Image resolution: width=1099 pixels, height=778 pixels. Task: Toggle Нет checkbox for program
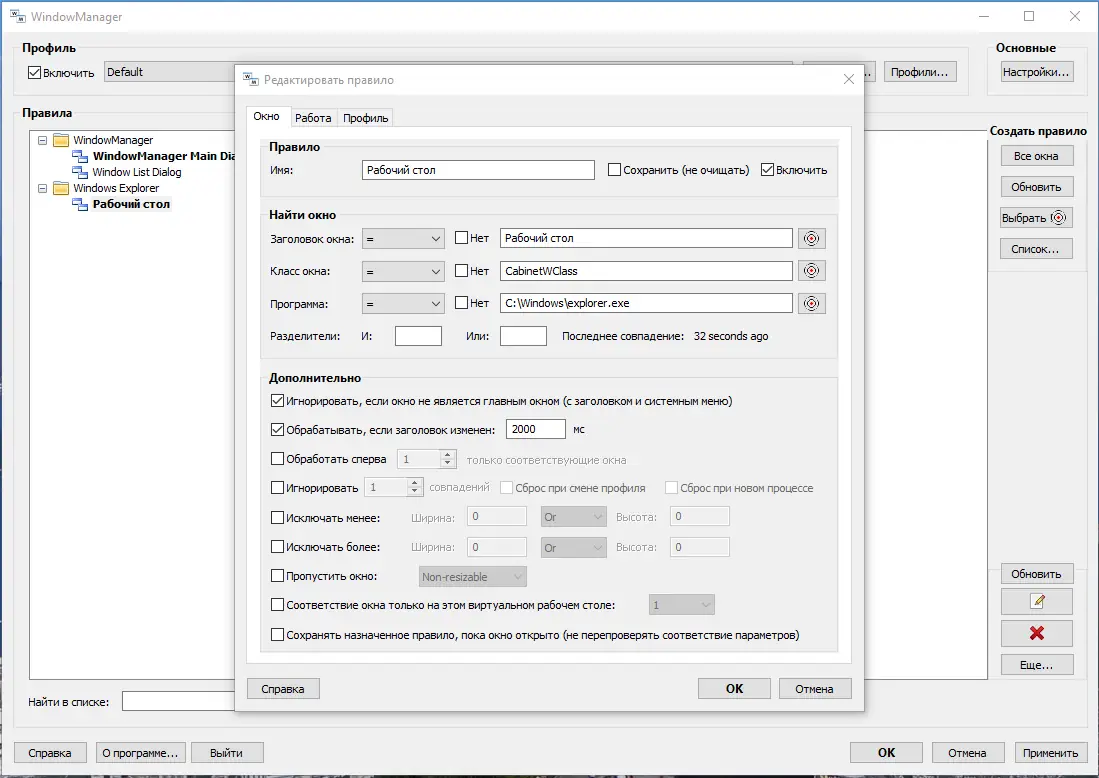tap(461, 303)
